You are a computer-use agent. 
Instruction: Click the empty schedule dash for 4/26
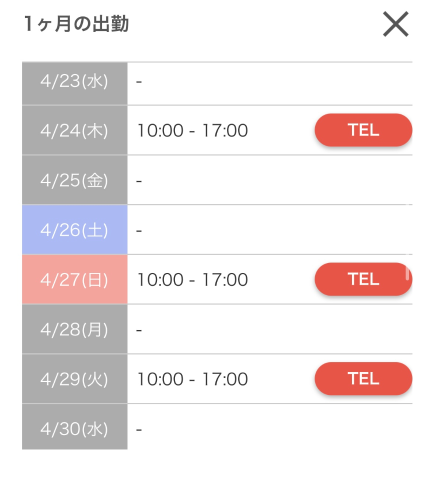pos(139,231)
